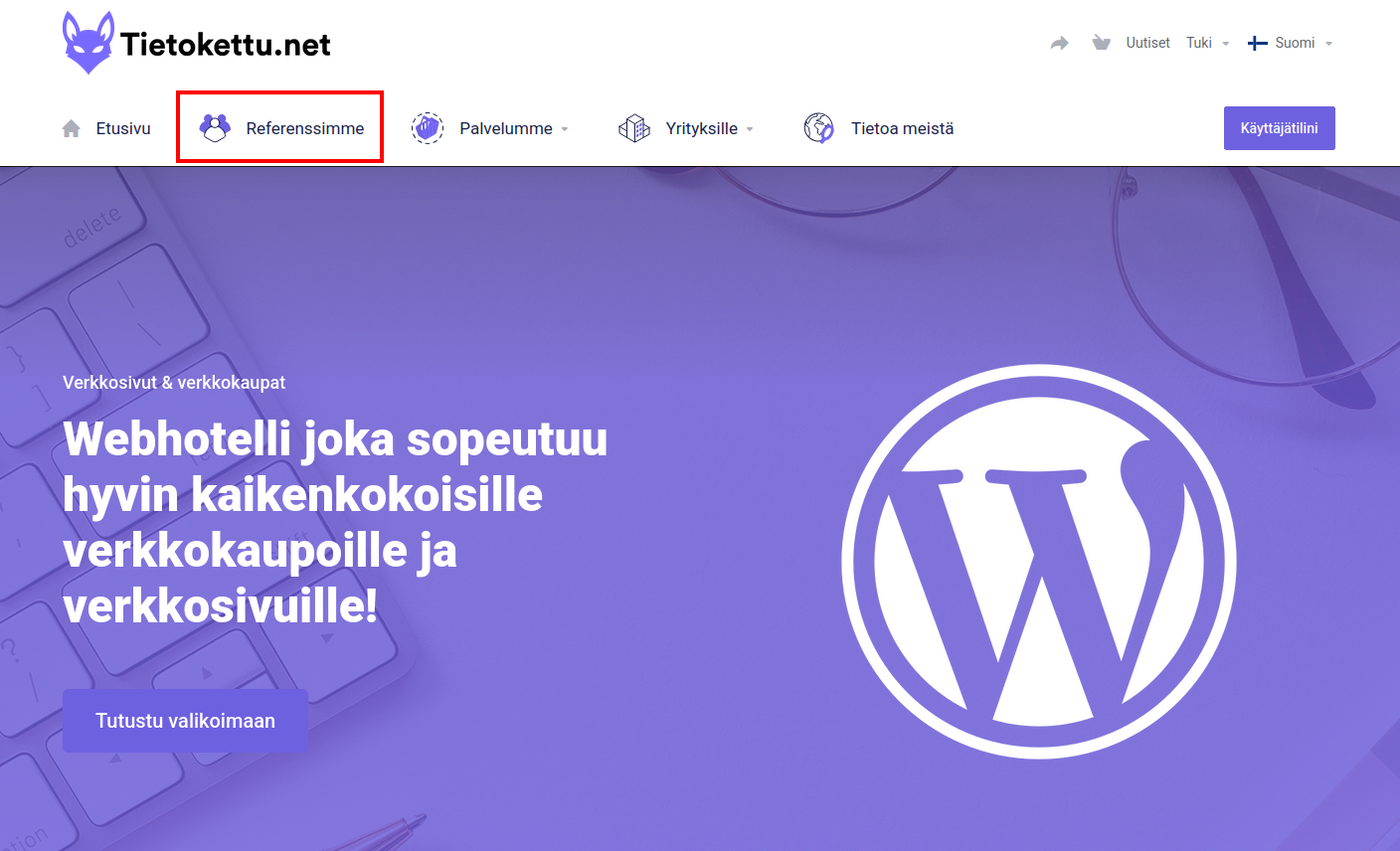Click the Tietokettu fox logo
The height and width of the screenshot is (851, 1400).
[x=88, y=43]
